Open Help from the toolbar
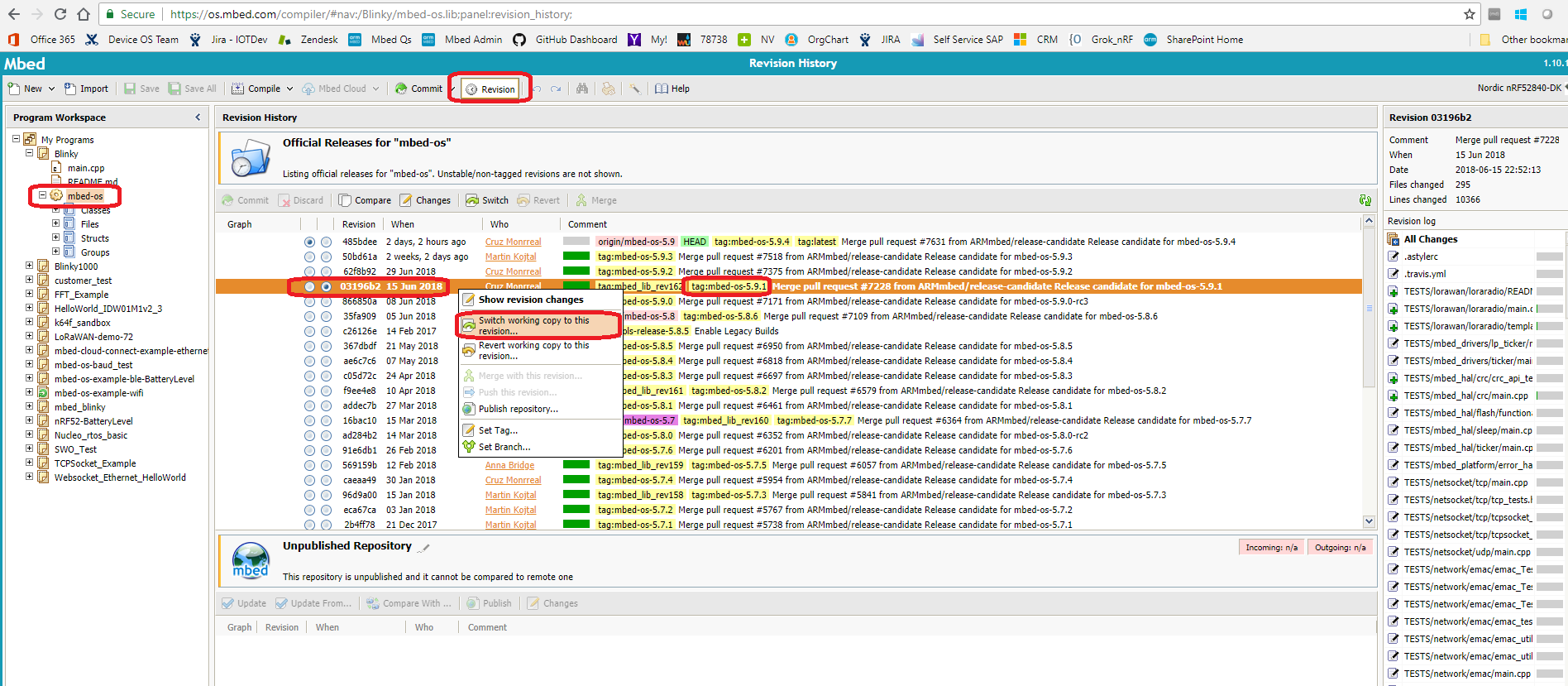The width and height of the screenshot is (1568, 686). [x=672, y=89]
